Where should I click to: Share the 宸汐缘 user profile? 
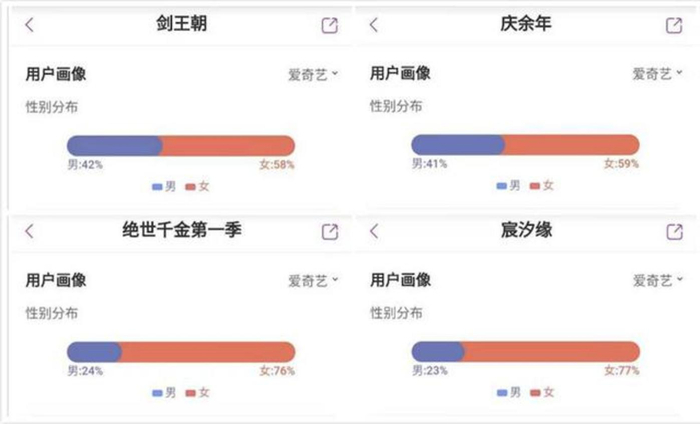pyautogui.click(x=674, y=231)
